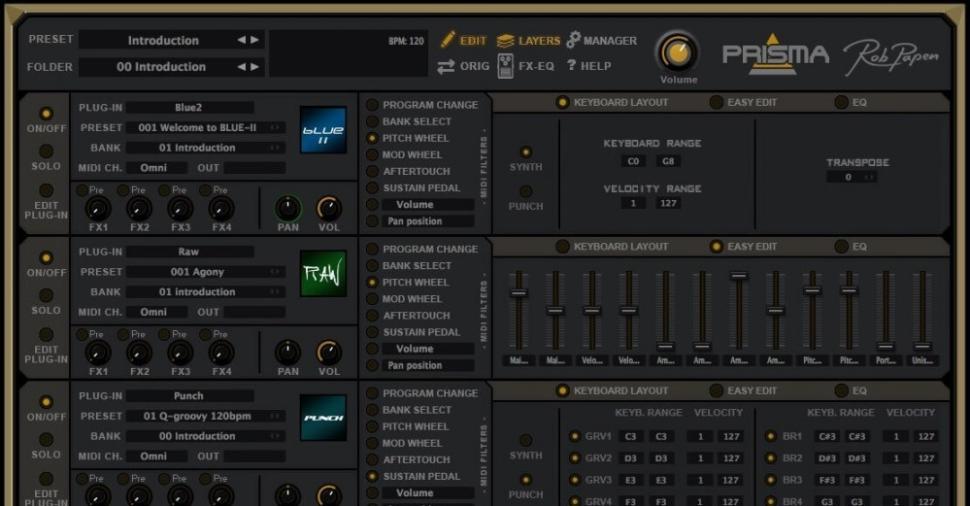
Task: Enable the Mod Wheel MIDI filter for Blue2
Action: [372, 155]
